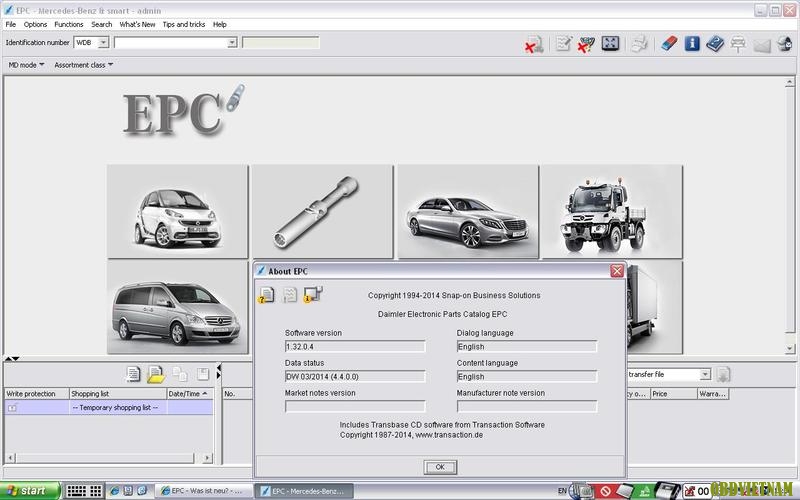
Task: Click the on-screen keyboard icon in taskbar
Action: pyautogui.click(x=84, y=491)
